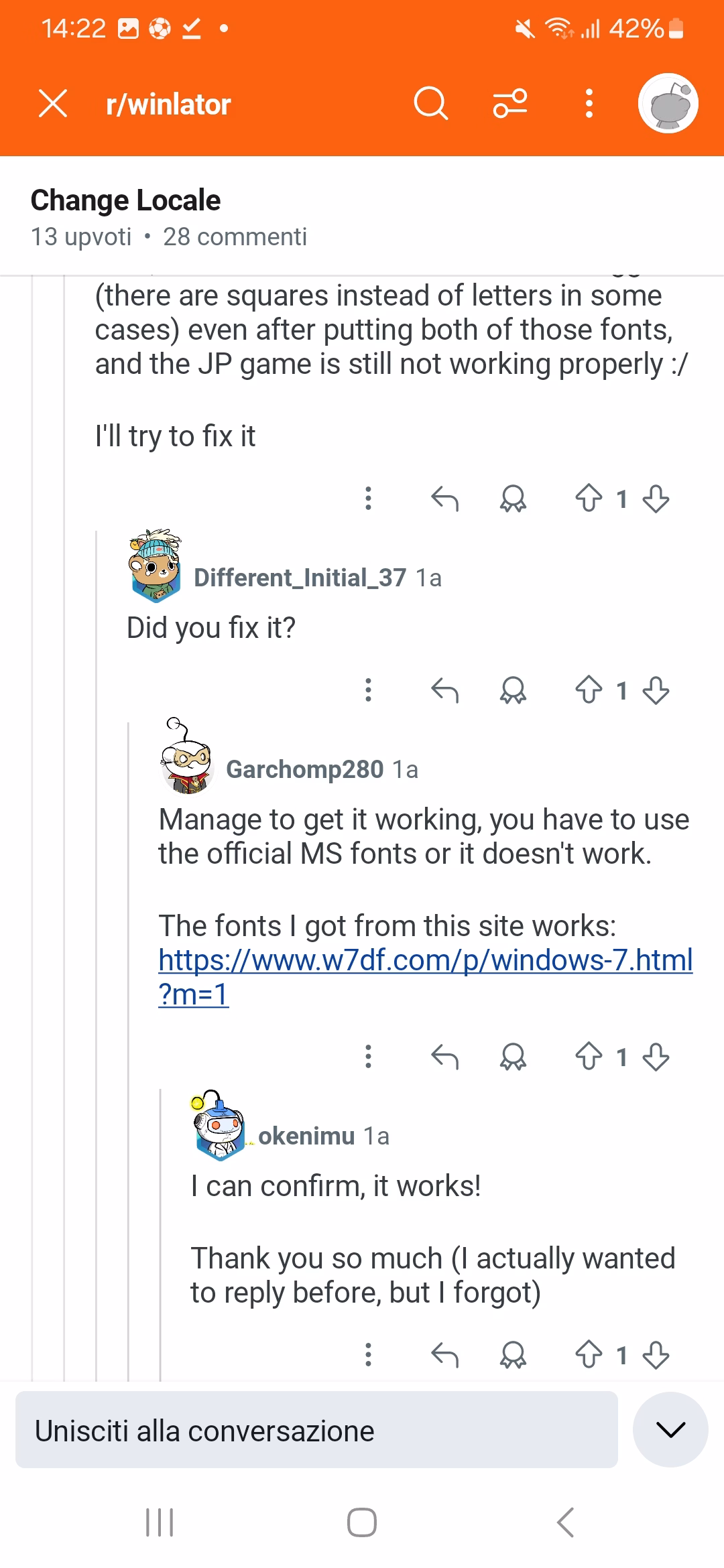Viewport: 724px width, 1568px height.
Task: Open your profile avatar in header
Action: [x=668, y=104]
